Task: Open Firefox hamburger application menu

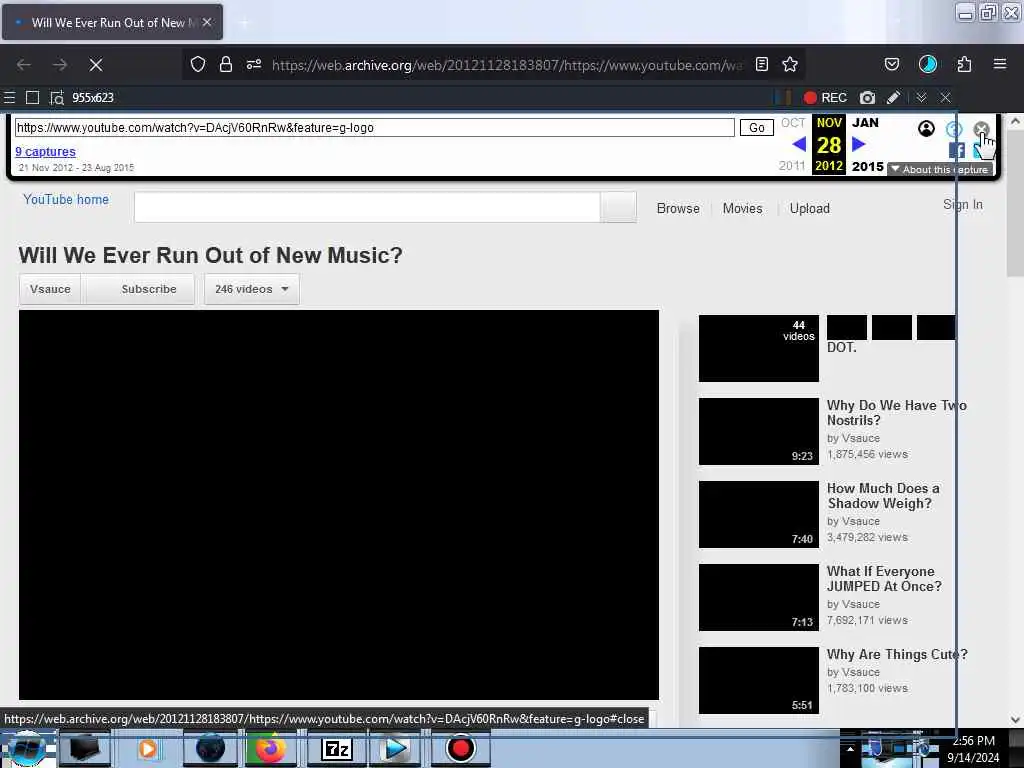Action: pos(1000,64)
